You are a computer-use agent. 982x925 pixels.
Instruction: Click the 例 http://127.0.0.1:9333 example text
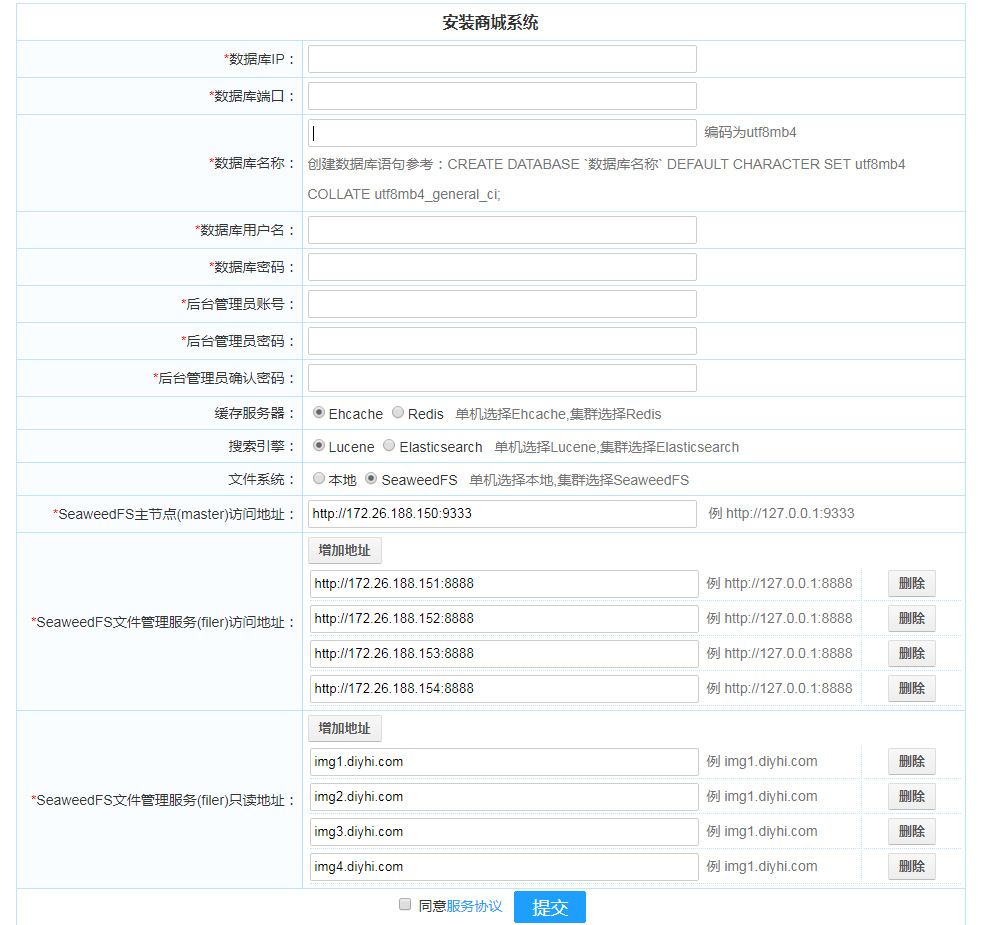pos(781,514)
